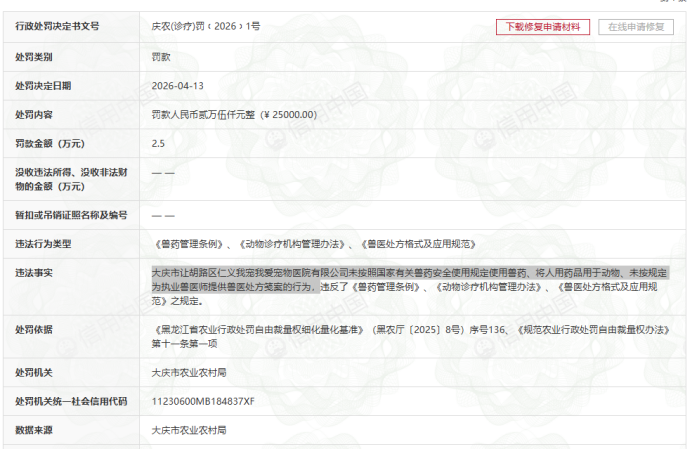This screenshot has width=692, height=449.
Task: Select the document number 庆农(诊疗)罚〔2026〕1号
Action: pyautogui.click(x=206, y=26)
